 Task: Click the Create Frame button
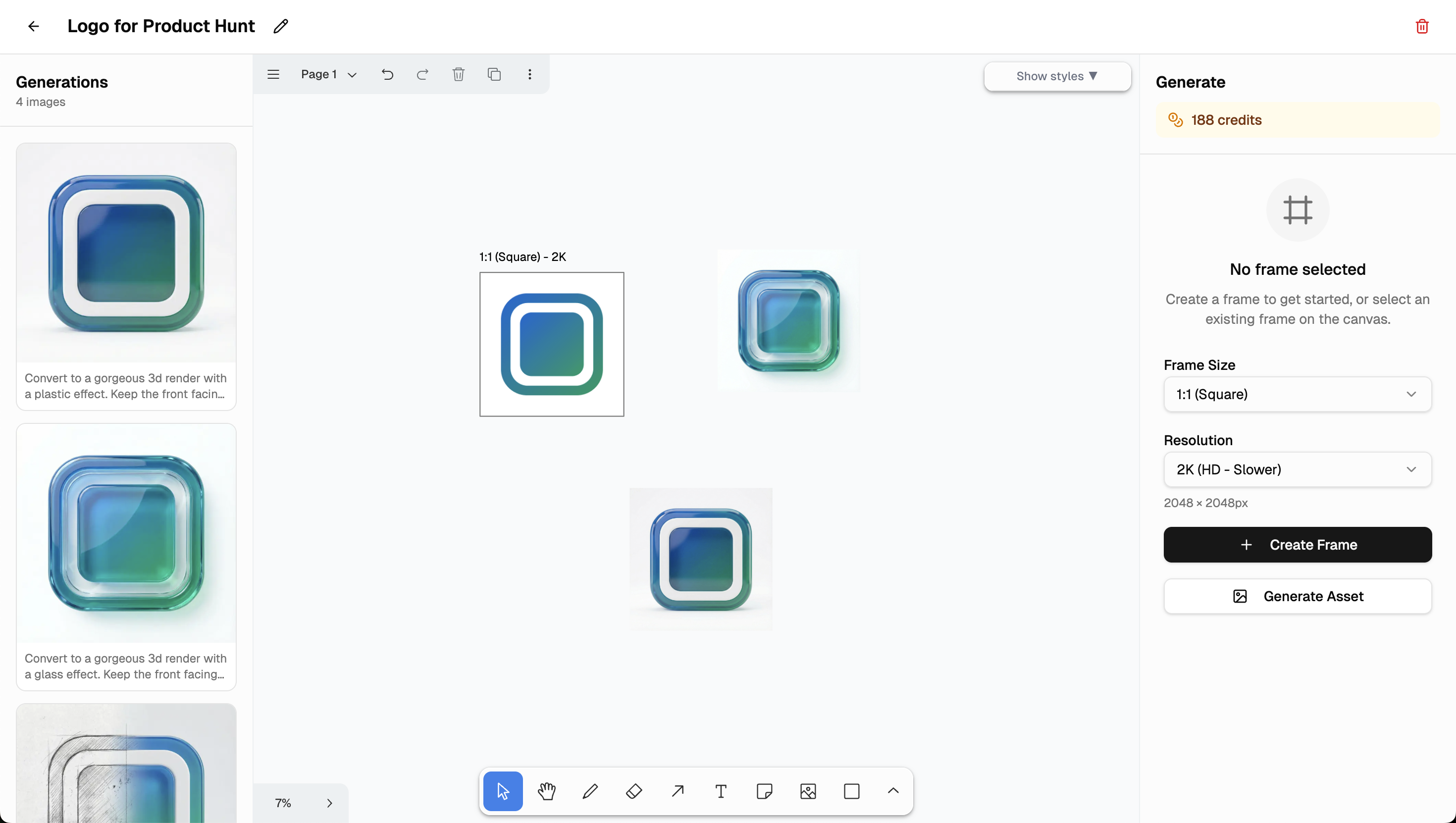1297,544
